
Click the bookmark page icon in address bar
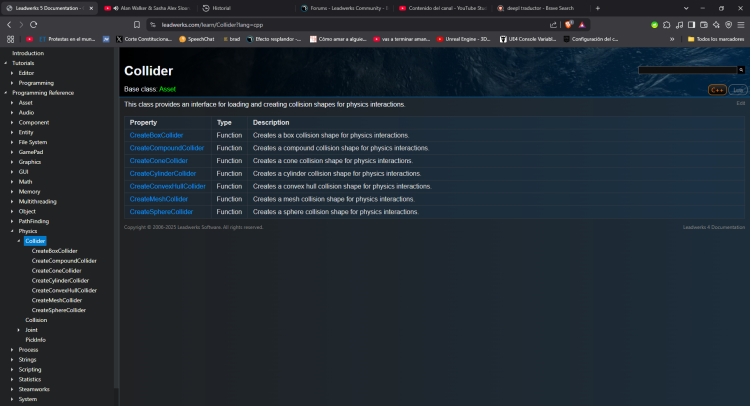coord(137,24)
